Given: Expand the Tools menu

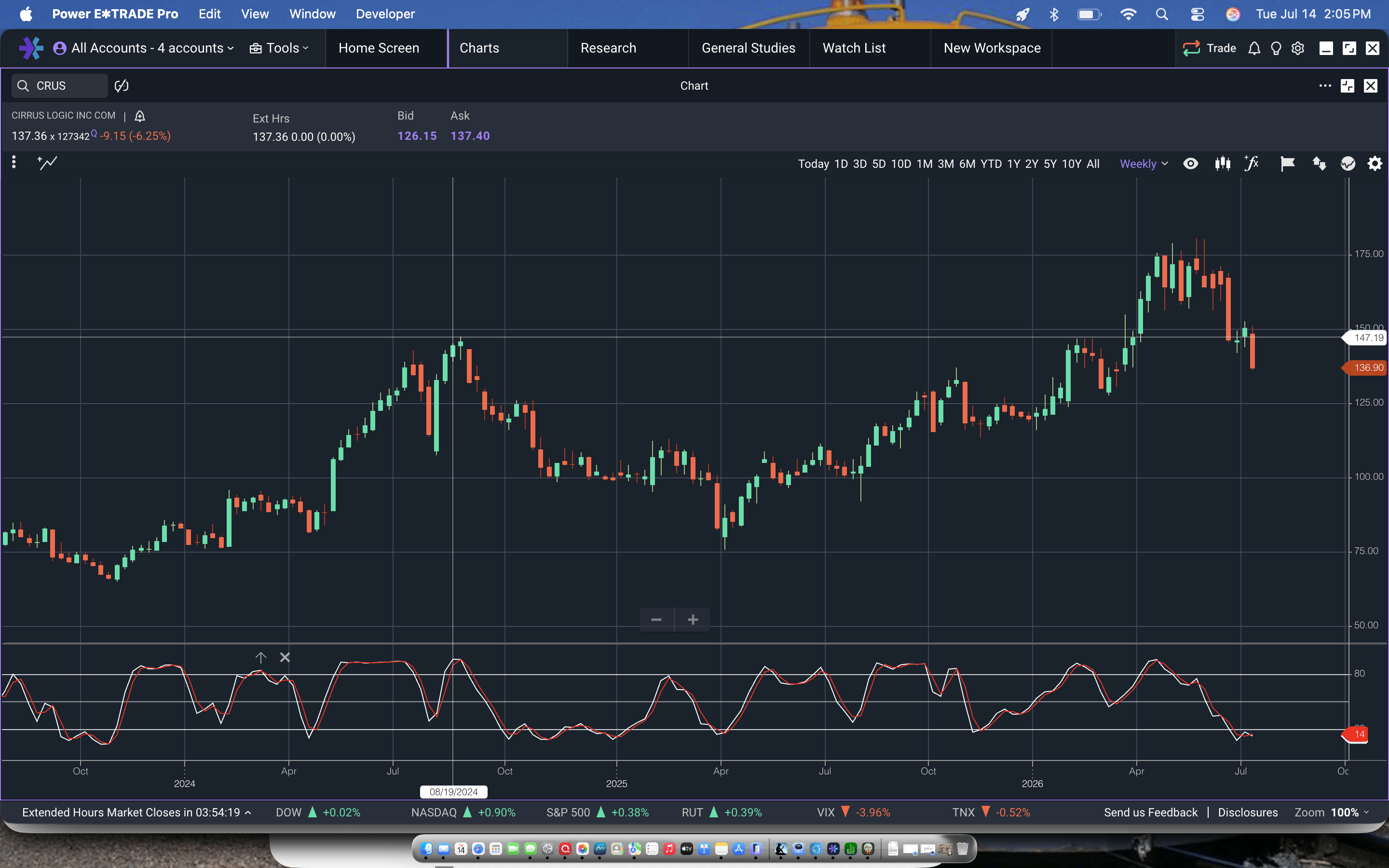Looking at the screenshot, I should (x=280, y=48).
